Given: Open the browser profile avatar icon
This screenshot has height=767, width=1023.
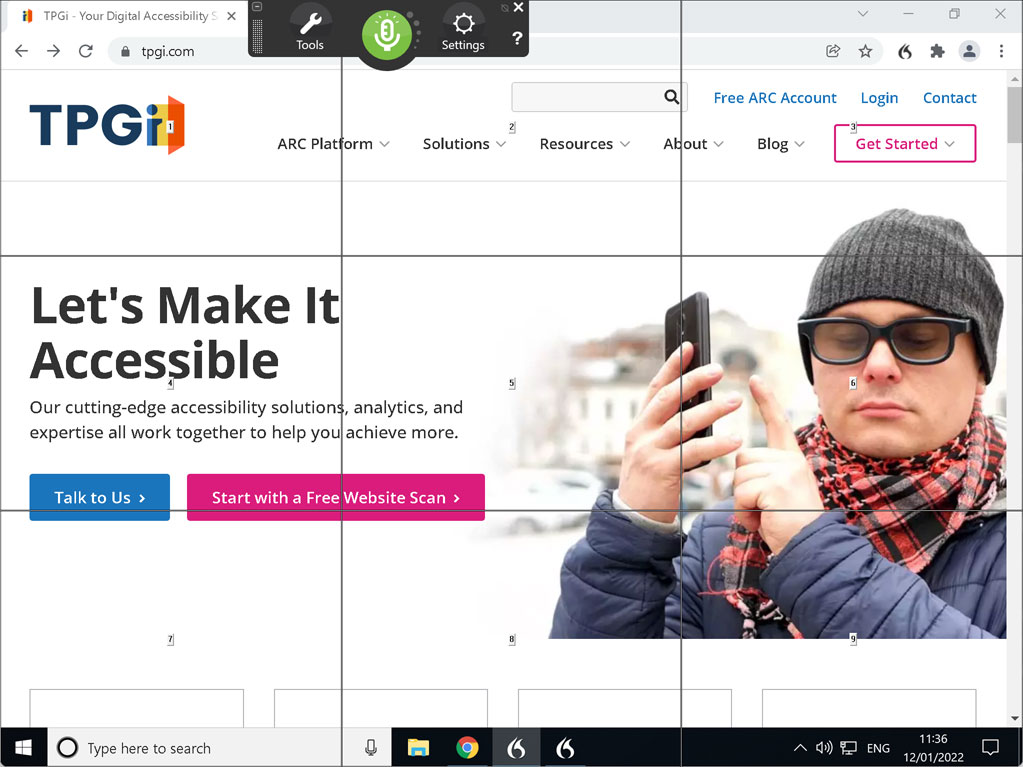Looking at the screenshot, I should coord(969,51).
